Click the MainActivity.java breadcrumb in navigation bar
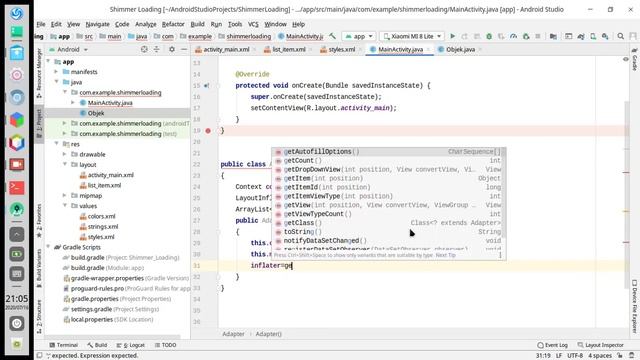The height and width of the screenshot is (360, 640). click(301, 36)
